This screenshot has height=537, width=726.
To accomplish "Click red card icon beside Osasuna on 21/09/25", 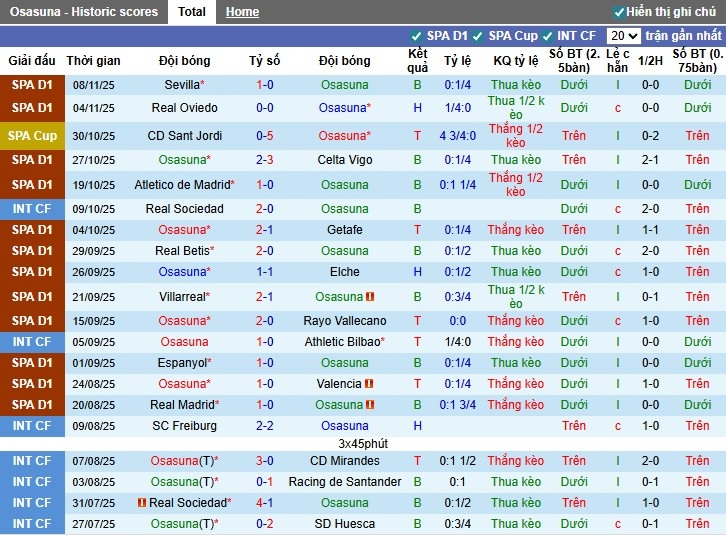I will tap(370, 297).
